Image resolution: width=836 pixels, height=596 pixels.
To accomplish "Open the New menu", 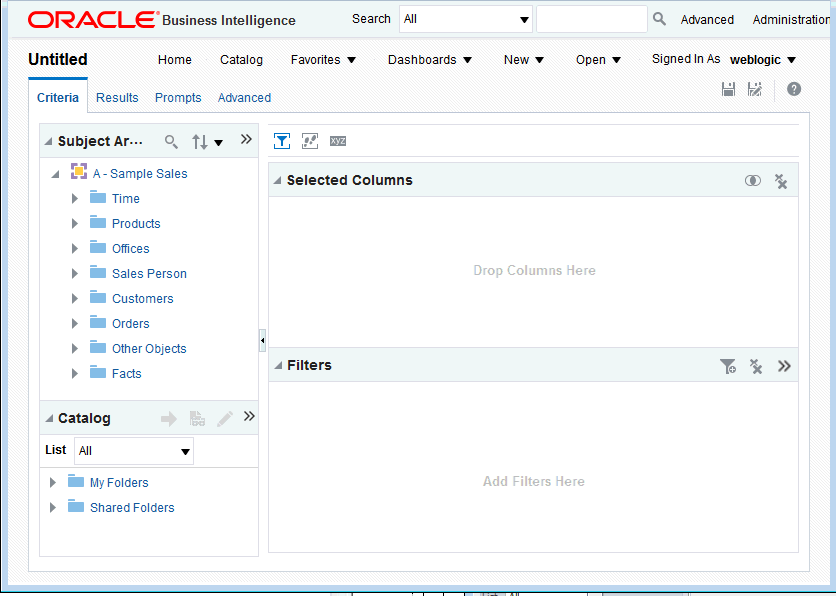I will (x=524, y=60).
